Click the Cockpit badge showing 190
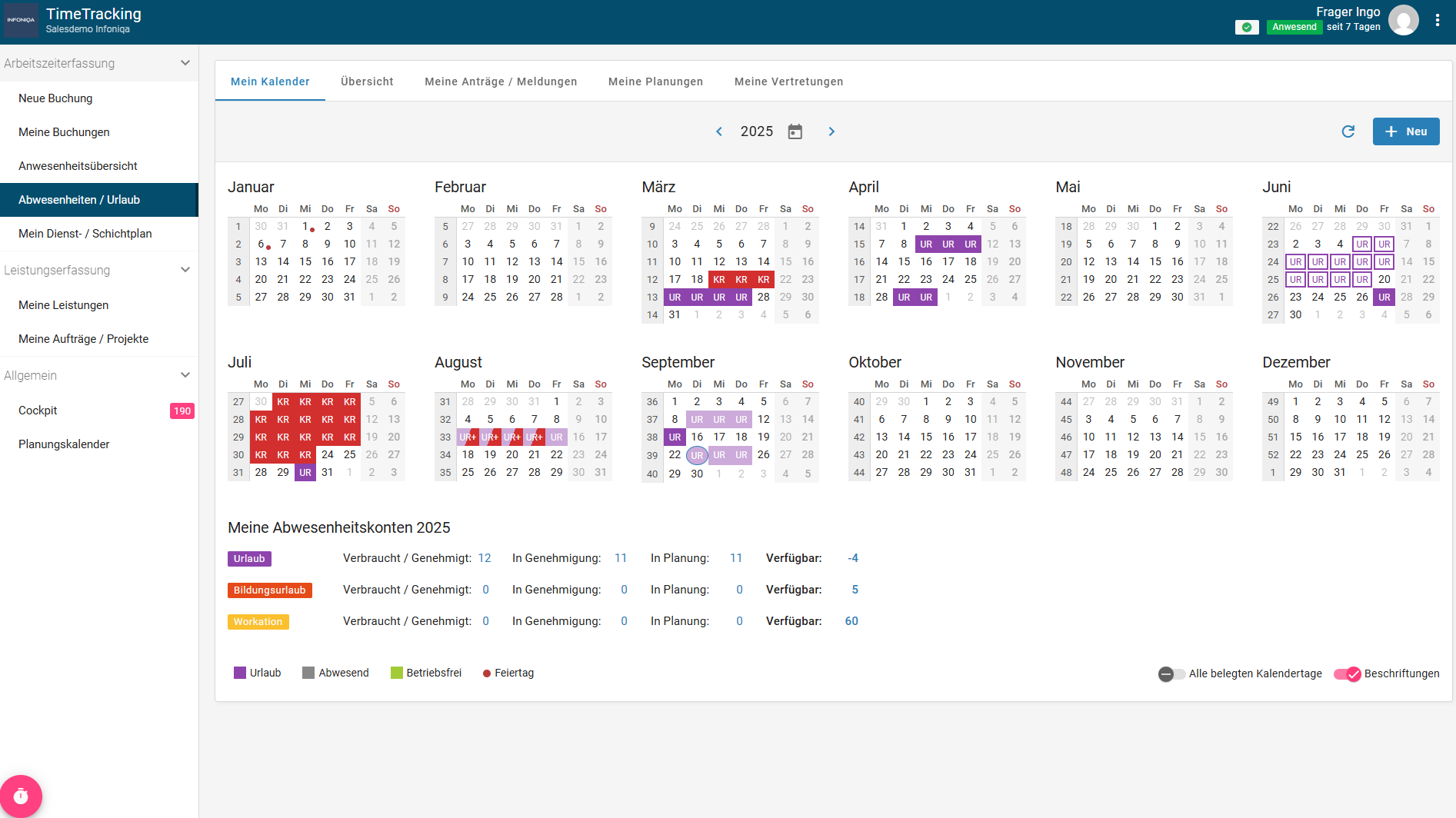Screen dimensions: 1456x818 point(182,411)
